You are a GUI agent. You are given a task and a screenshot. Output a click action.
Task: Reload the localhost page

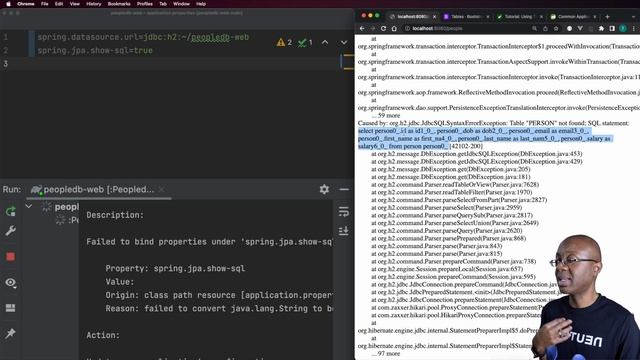(x=383, y=29)
